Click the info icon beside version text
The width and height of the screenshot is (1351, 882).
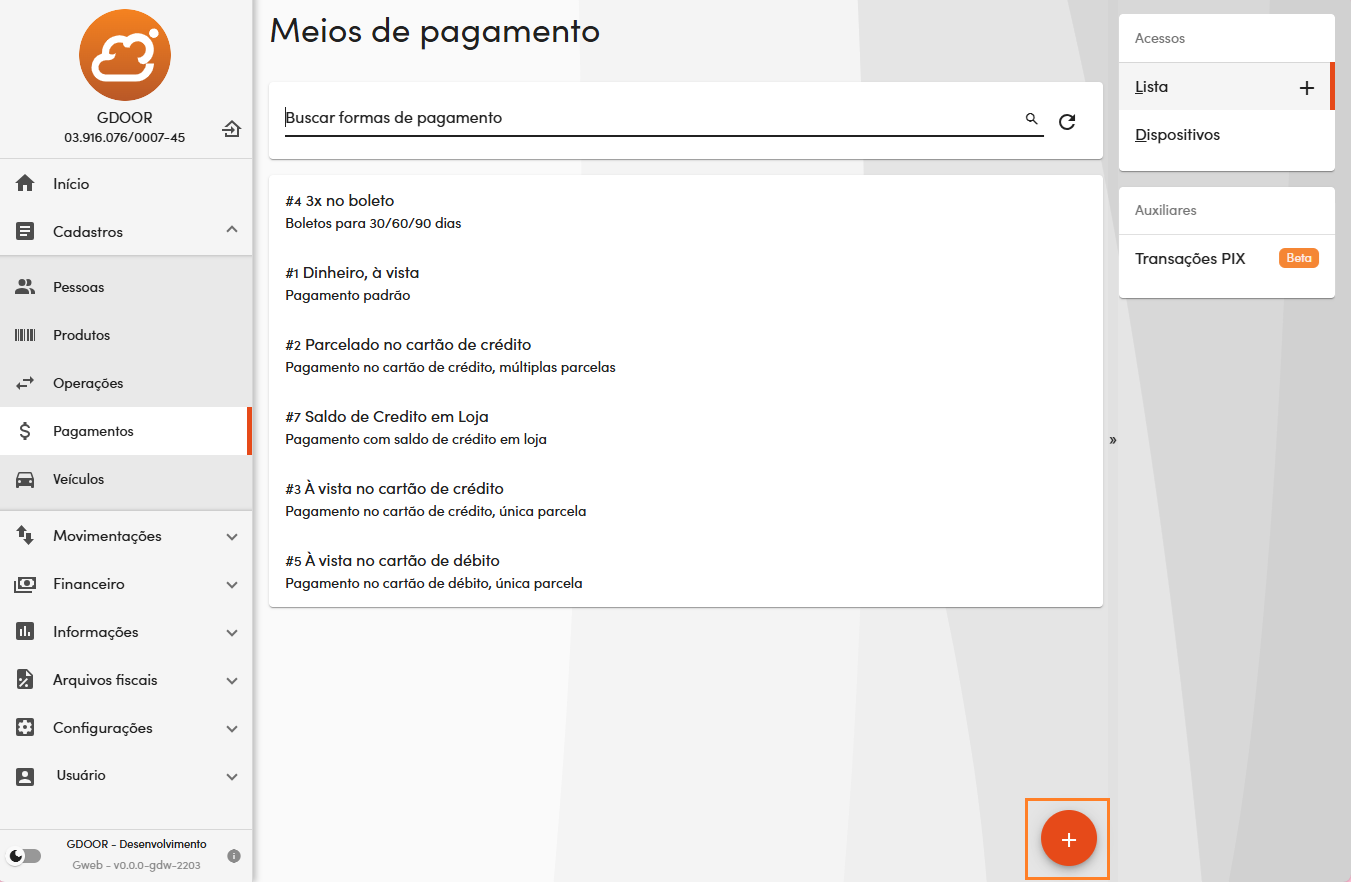click(x=234, y=856)
